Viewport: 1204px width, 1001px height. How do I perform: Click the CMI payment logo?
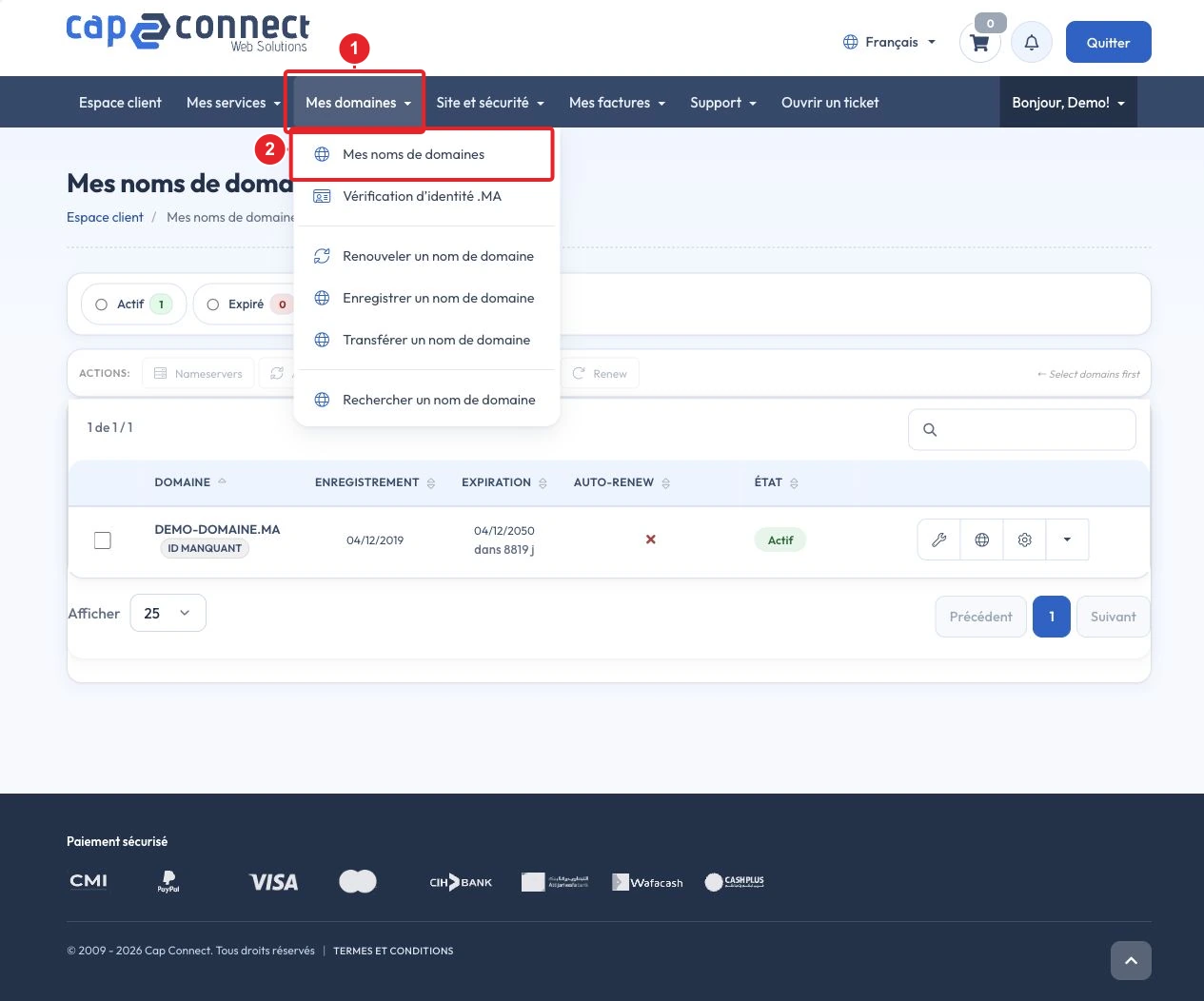pos(89,882)
